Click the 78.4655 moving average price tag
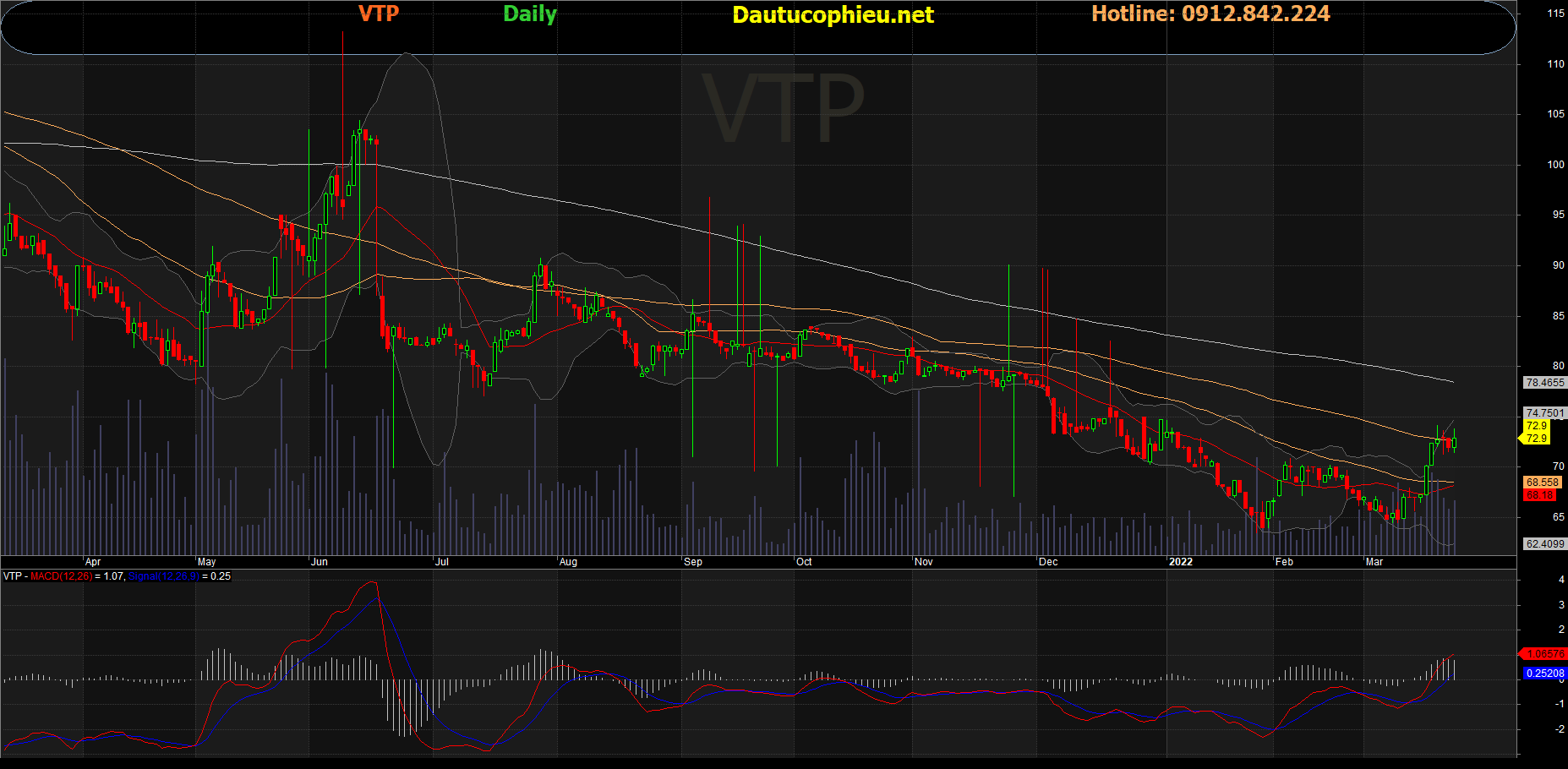 [1544, 383]
